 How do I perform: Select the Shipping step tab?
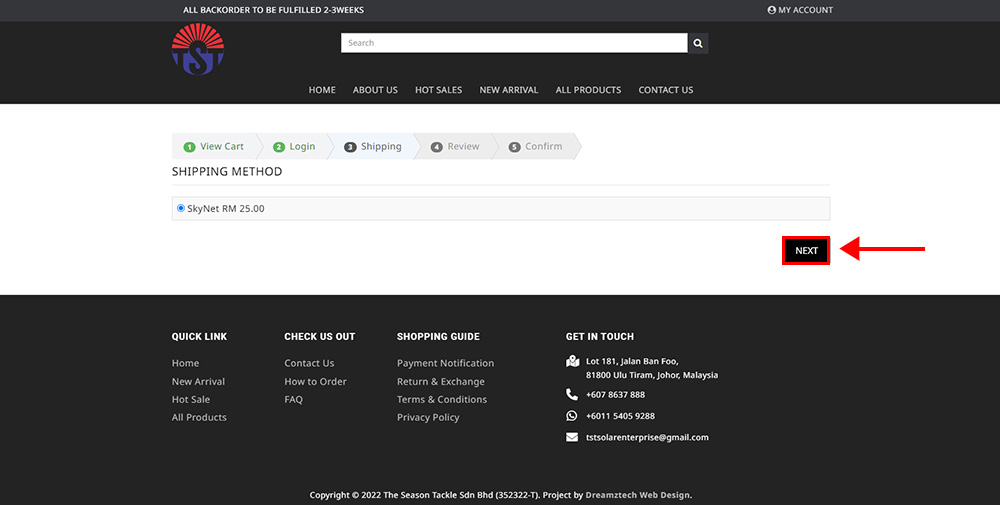click(x=374, y=147)
